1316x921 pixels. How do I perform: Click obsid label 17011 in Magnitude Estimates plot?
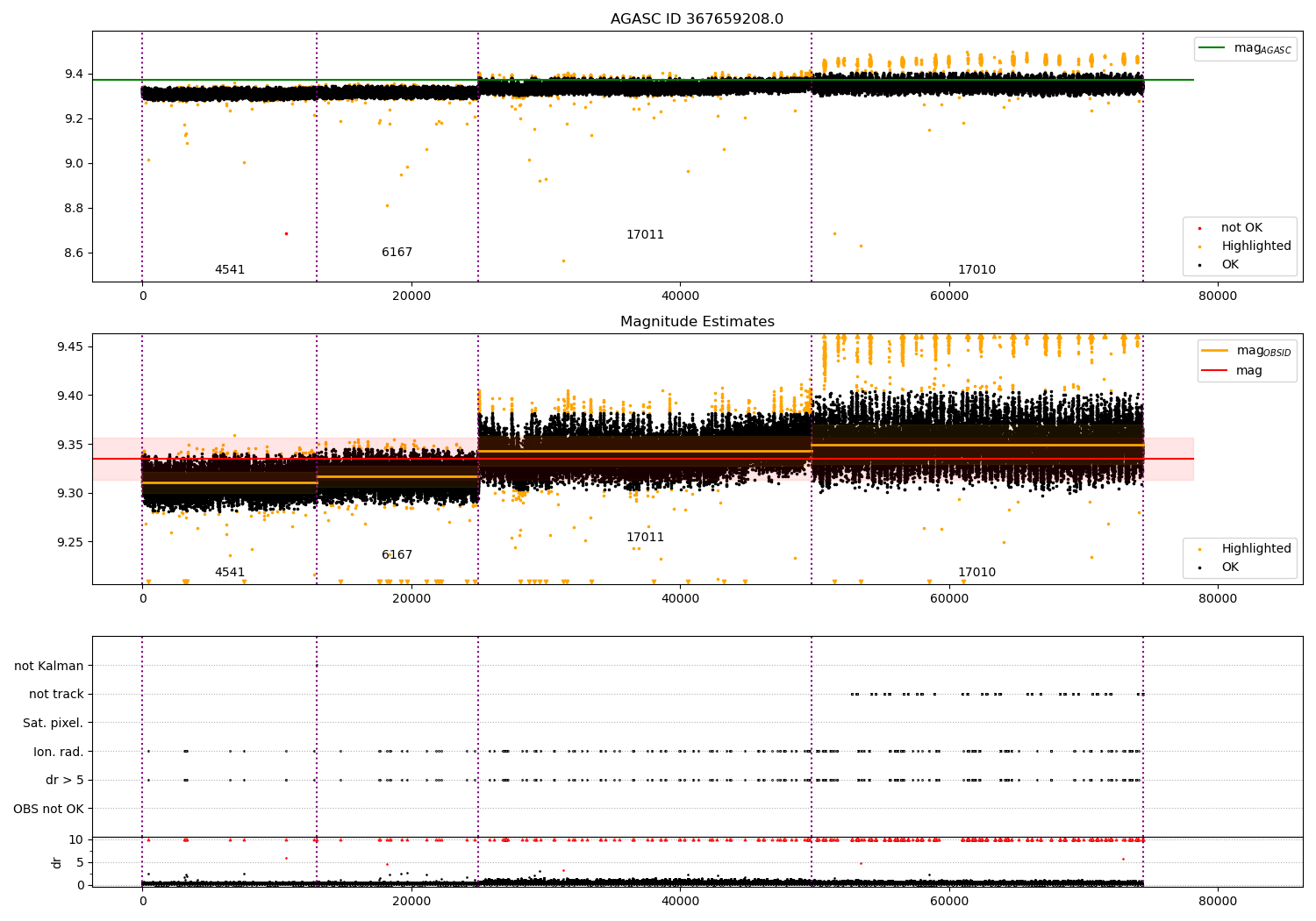point(645,538)
